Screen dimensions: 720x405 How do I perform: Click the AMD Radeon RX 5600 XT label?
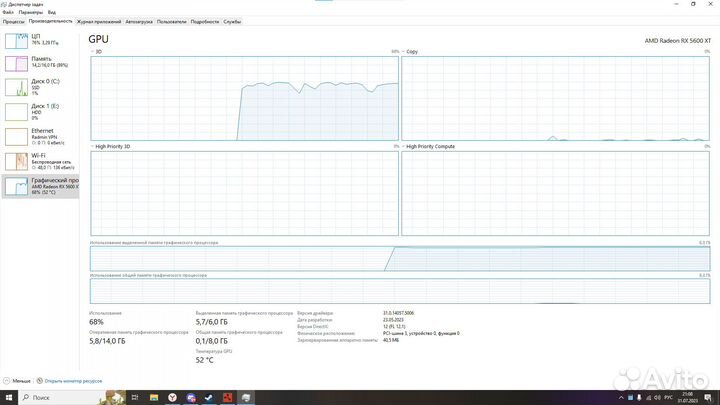[677, 41]
